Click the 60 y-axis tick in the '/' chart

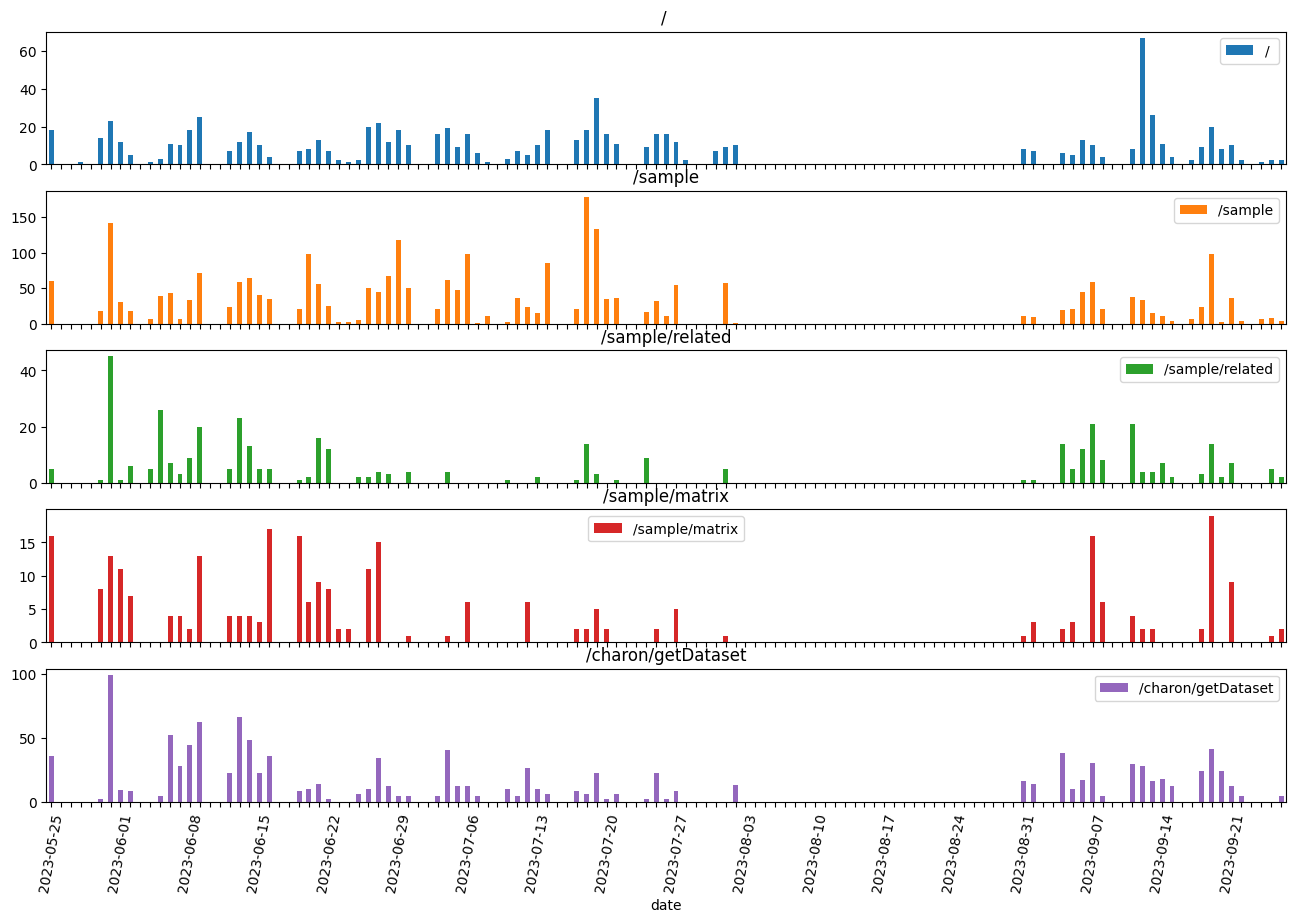[x=30, y=51]
